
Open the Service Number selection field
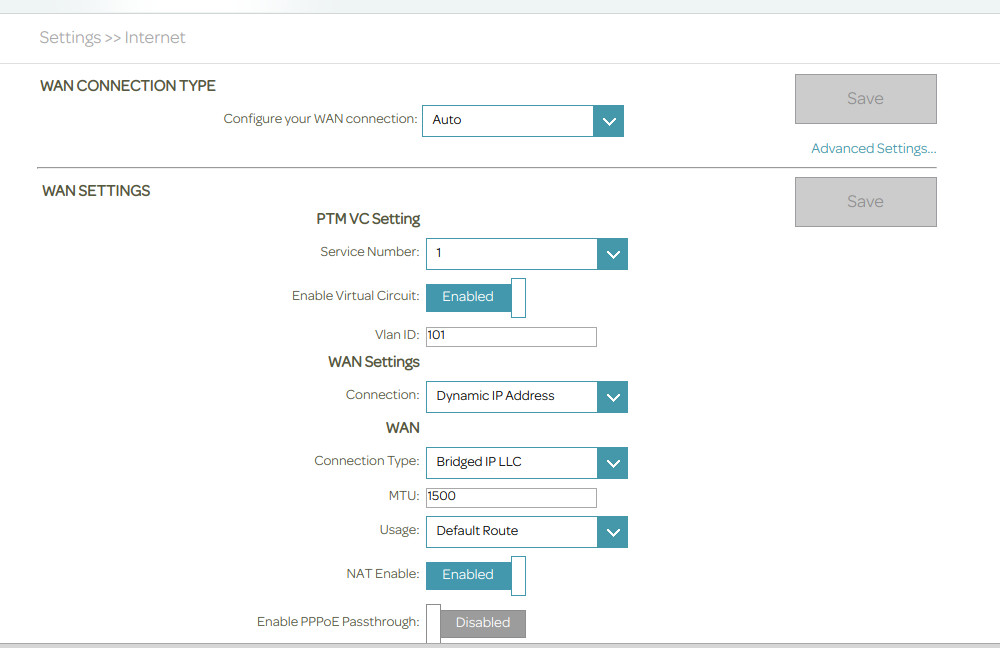tap(512, 254)
